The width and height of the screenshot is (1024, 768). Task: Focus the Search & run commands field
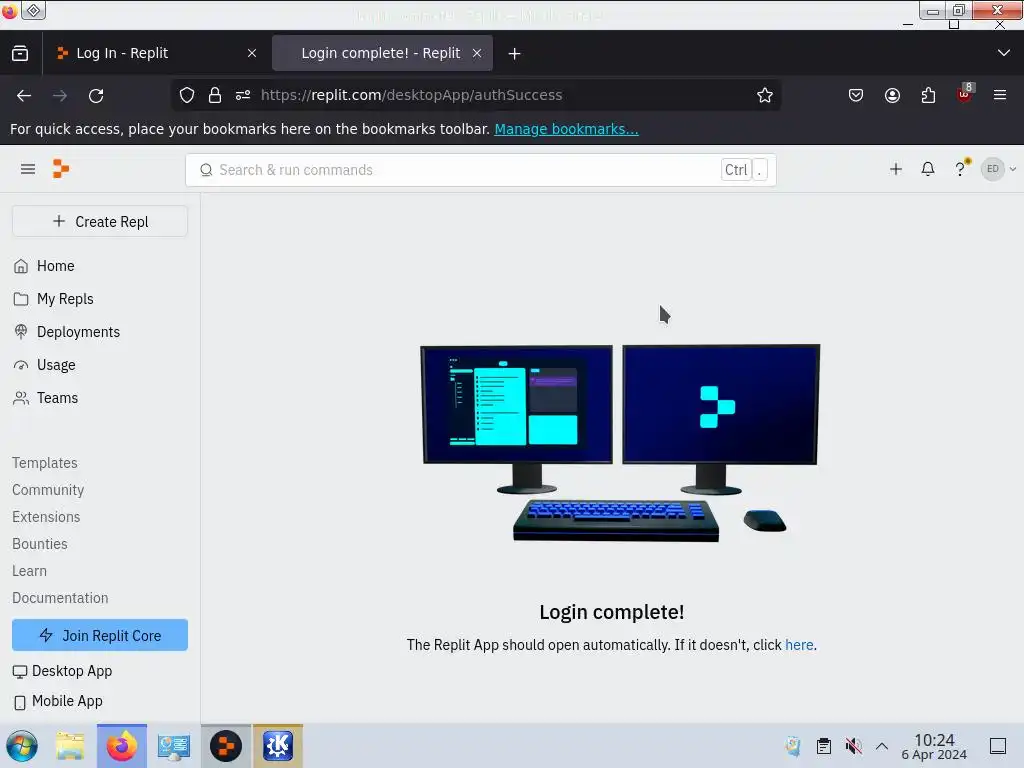481,170
